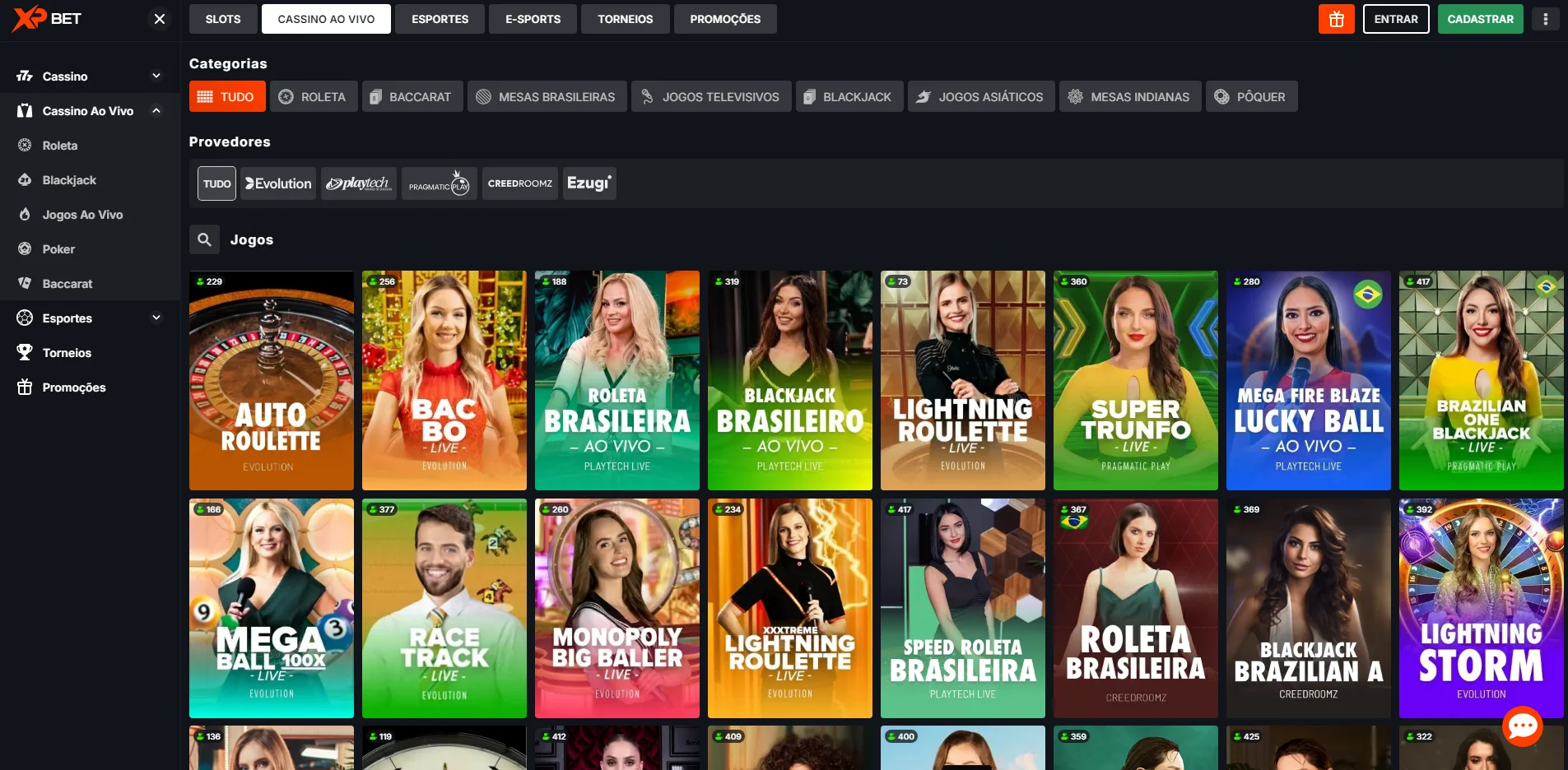Select the TUDO provider filter

[216, 183]
